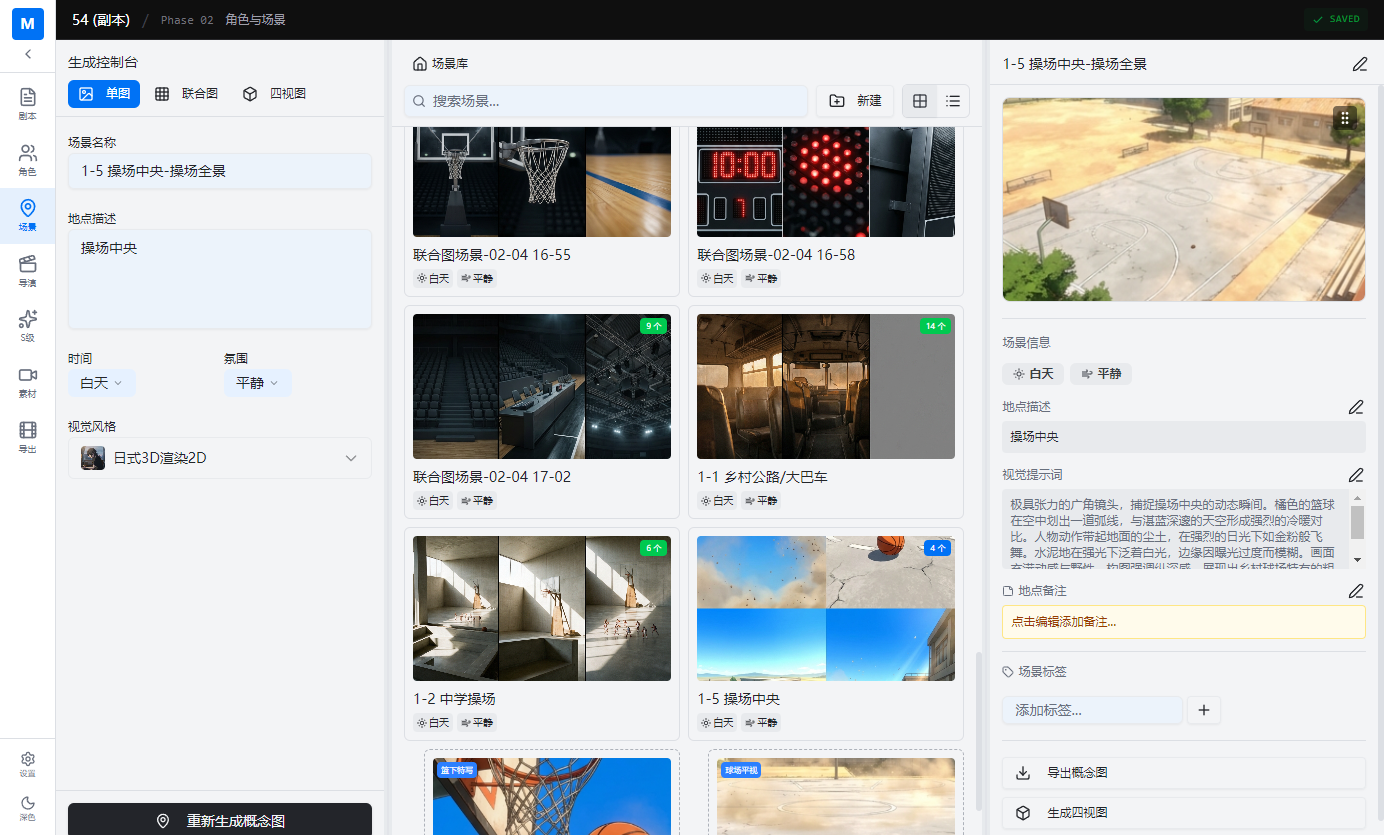The width and height of the screenshot is (1384, 835).
Task: Open the 时间 白天 dropdown
Action: pyautogui.click(x=101, y=382)
